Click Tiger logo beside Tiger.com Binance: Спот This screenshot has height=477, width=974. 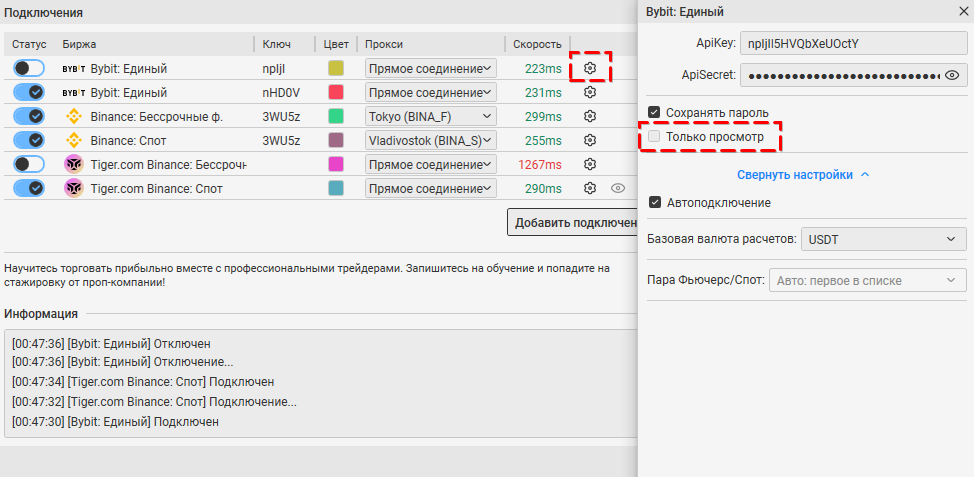coord(74,188)
